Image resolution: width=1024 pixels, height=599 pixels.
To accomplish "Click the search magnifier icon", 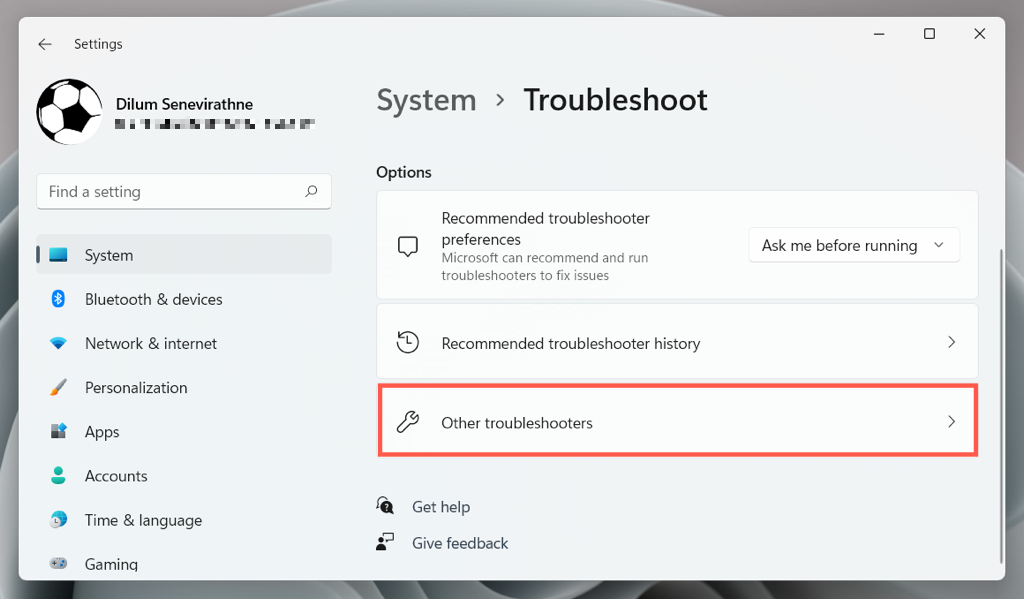I will (x=311, y=191).
